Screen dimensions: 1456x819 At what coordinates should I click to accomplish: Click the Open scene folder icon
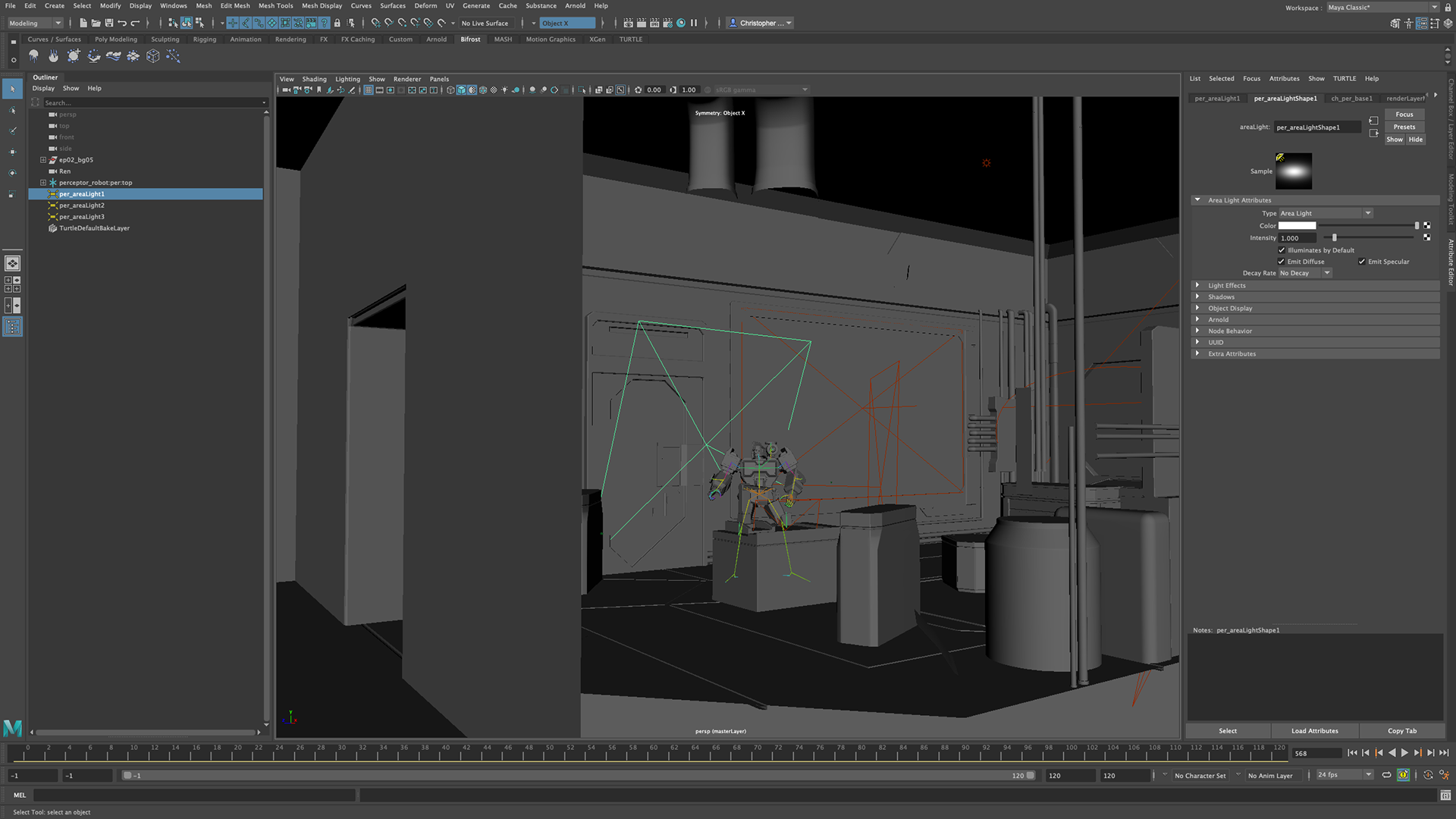96,23
